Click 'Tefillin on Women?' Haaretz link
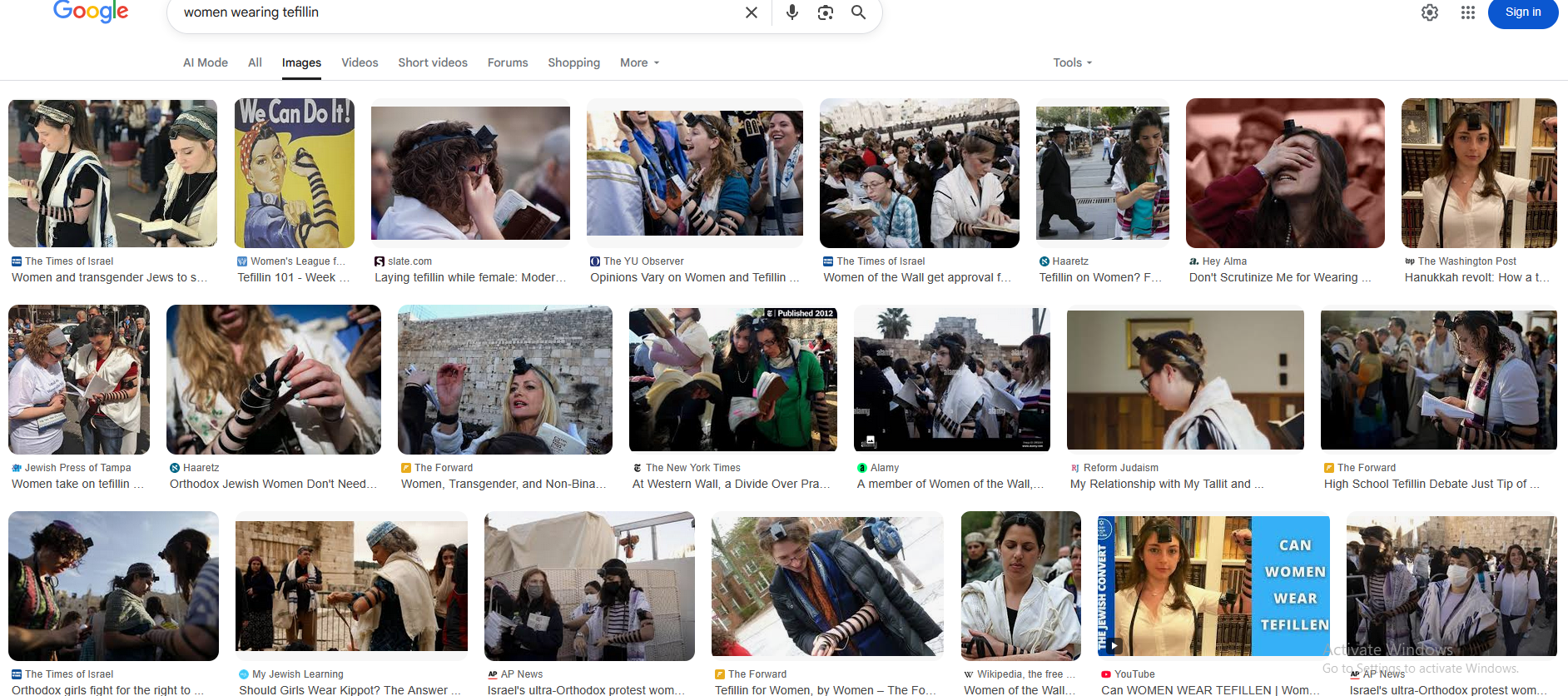Viewport: 1568px width, 696px height. 1100,277
